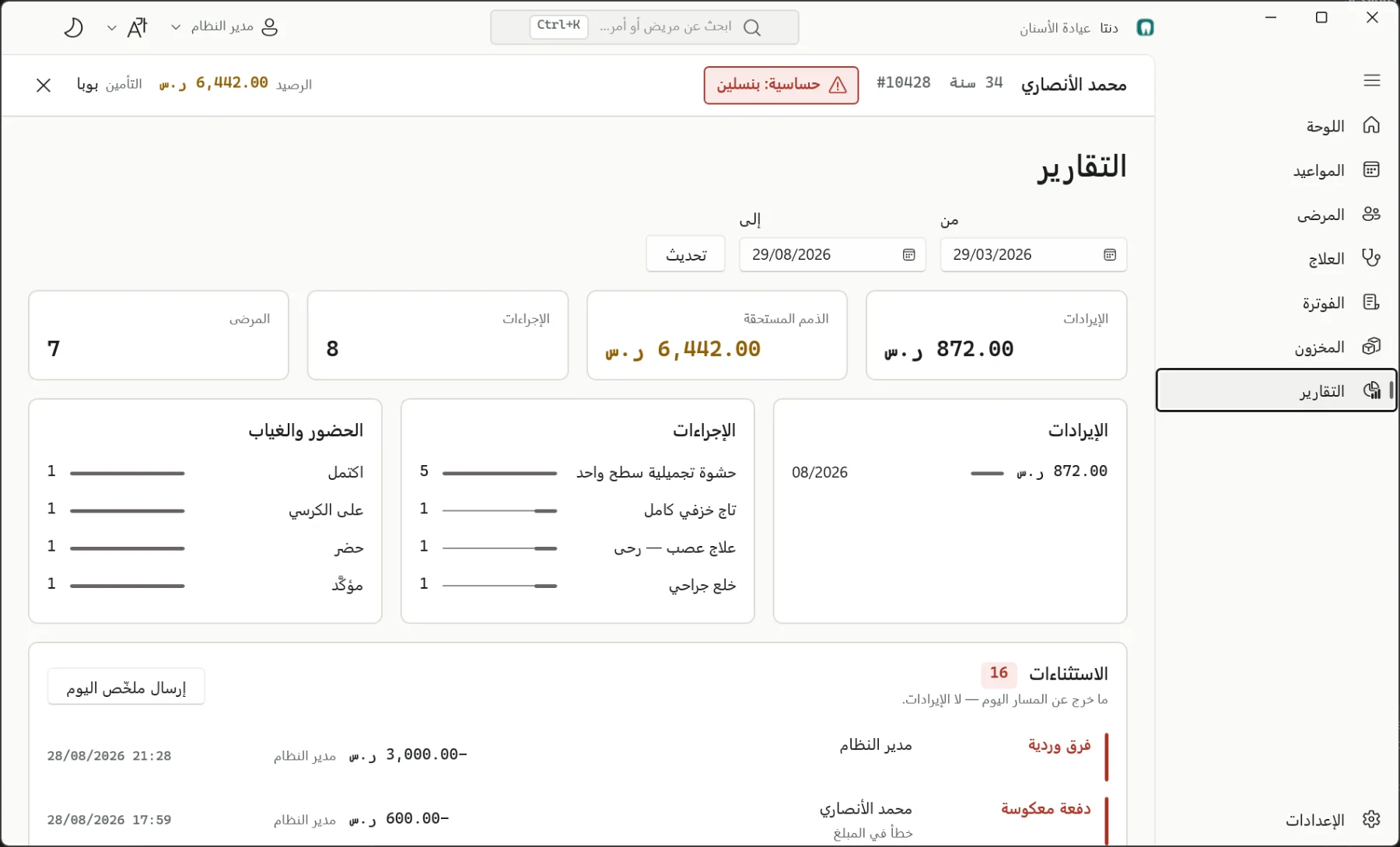Open اللوحة dashboard in sidebar
This screenshot has height=847, width=1400.
click(x=1276, y=126)
